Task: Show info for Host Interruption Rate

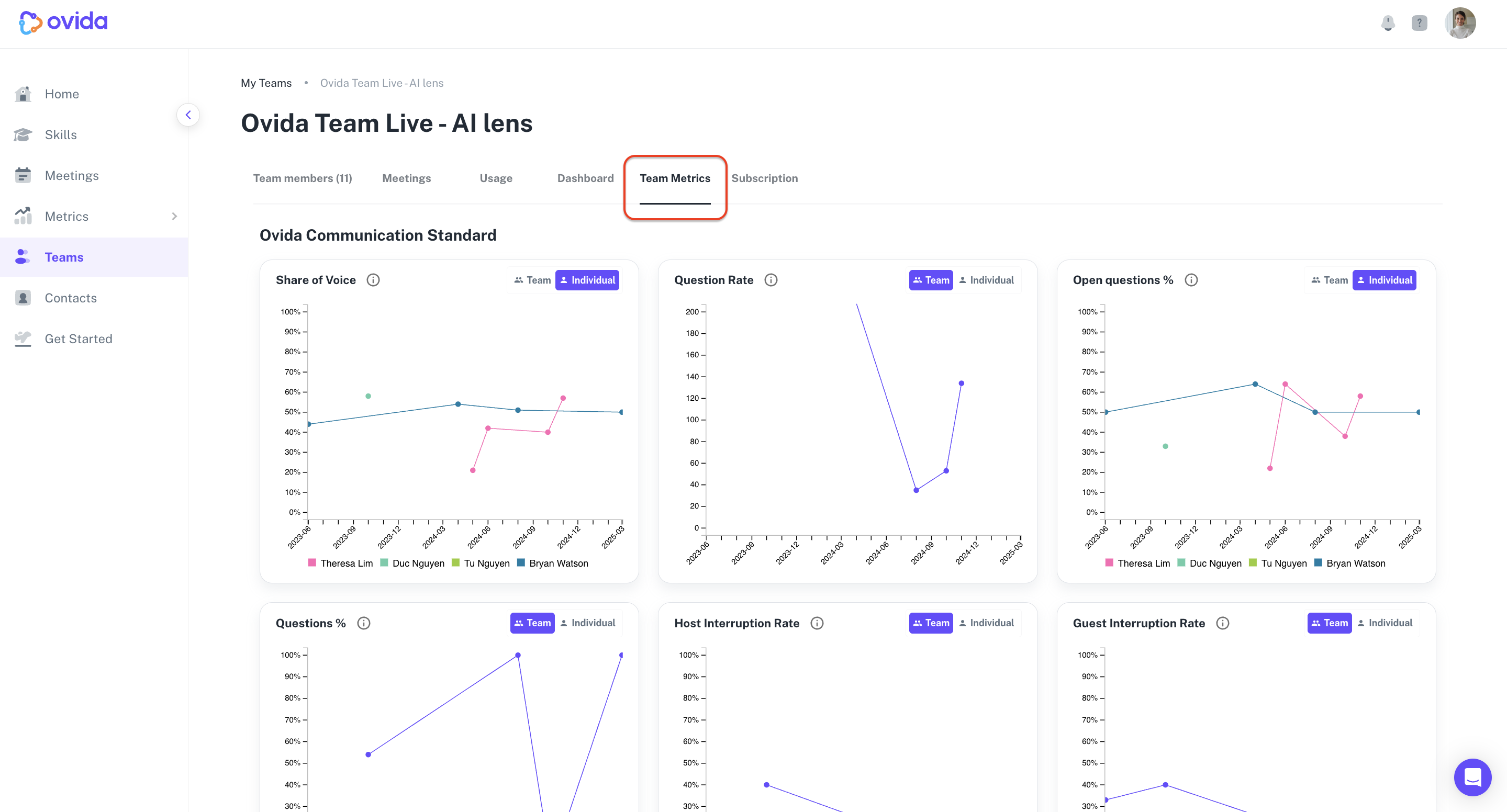Action: coord(817,623)
